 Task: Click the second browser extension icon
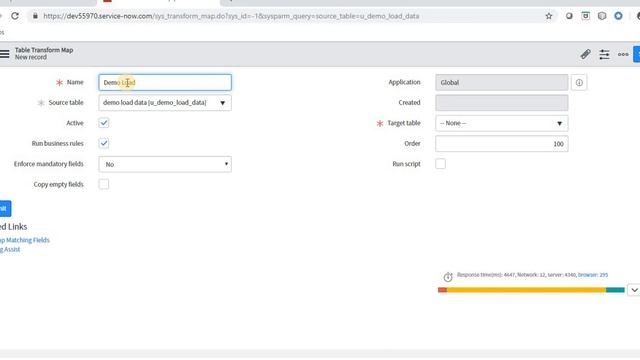tap(585, 16)
